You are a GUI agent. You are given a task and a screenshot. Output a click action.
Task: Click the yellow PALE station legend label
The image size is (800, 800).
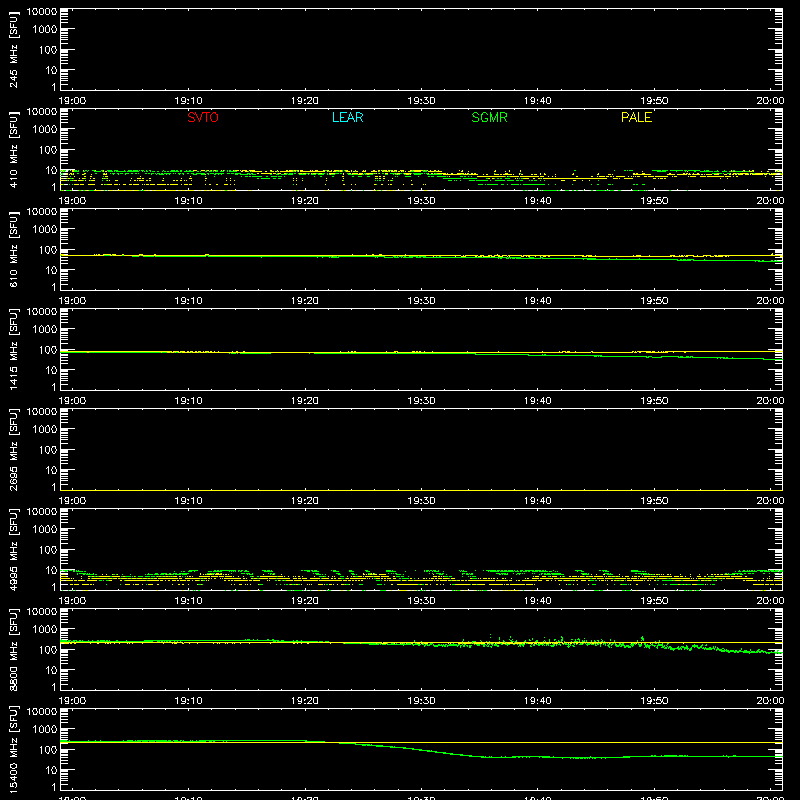click(636, 117)
